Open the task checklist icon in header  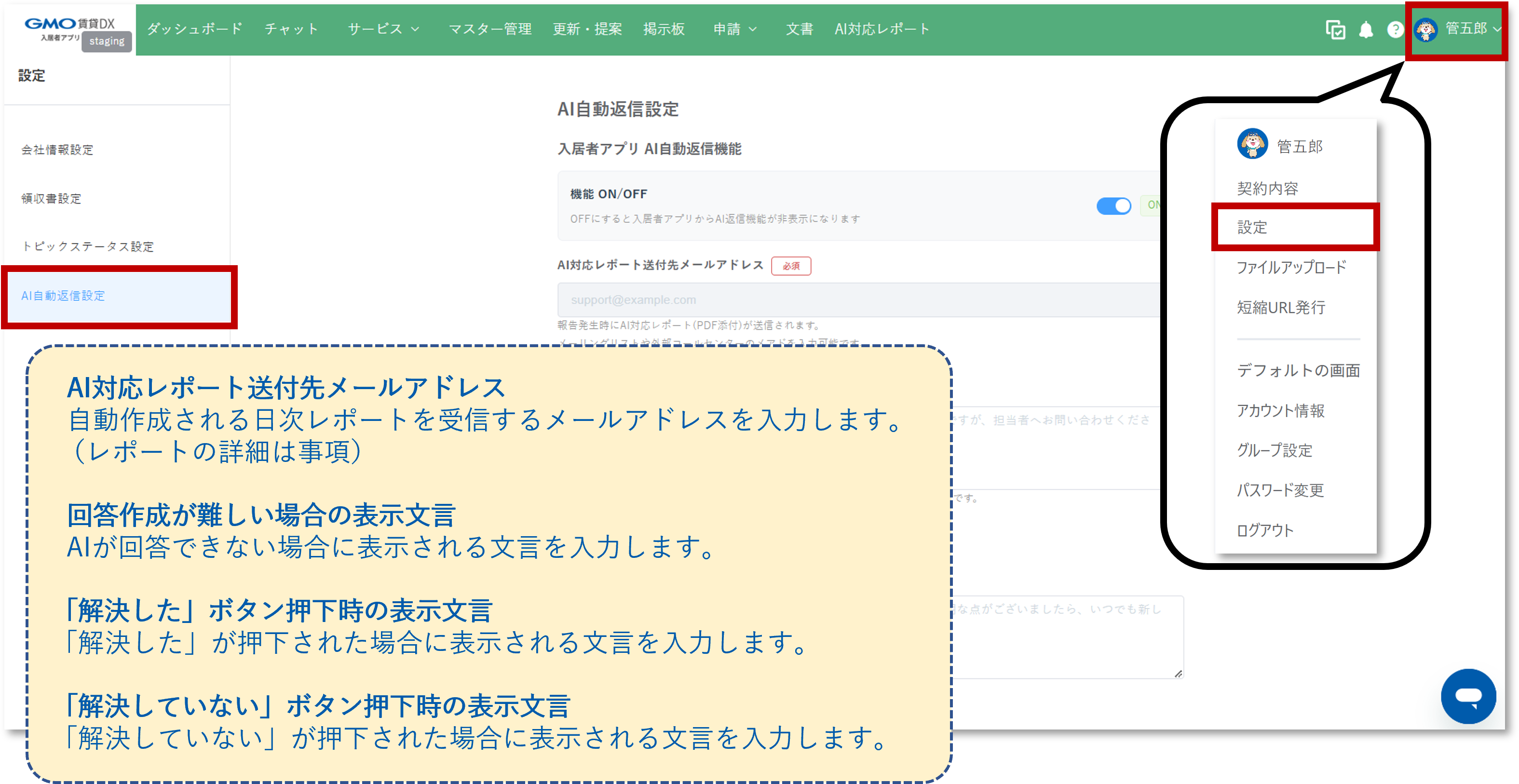[1335, 29]
